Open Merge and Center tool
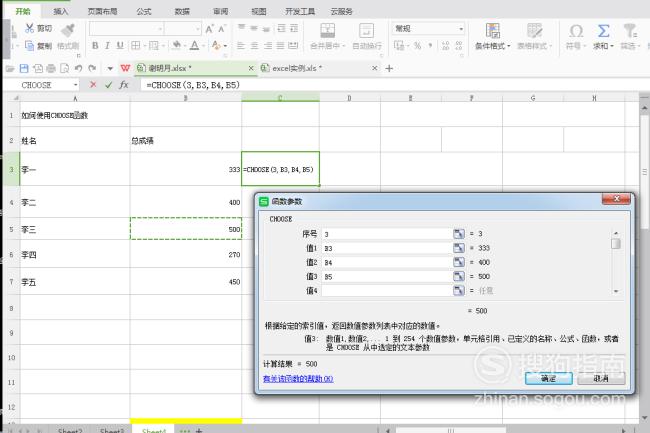Viewport: 650px width, 433px height. (327, 31)
